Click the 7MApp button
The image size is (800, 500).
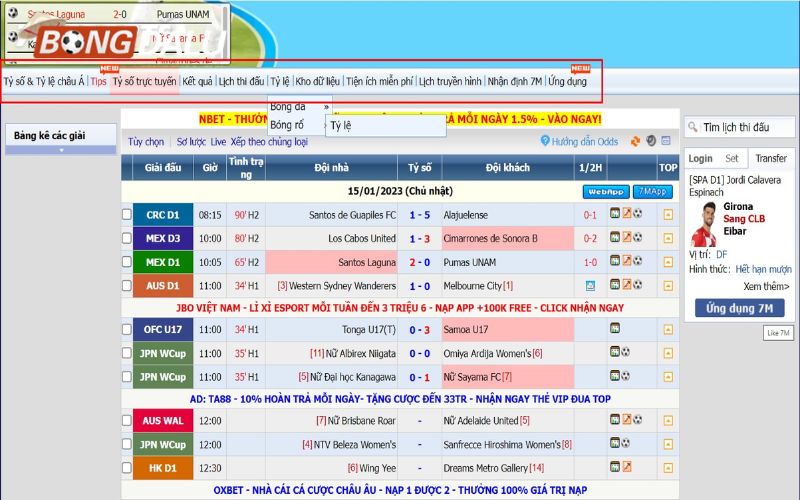[653, 192]
